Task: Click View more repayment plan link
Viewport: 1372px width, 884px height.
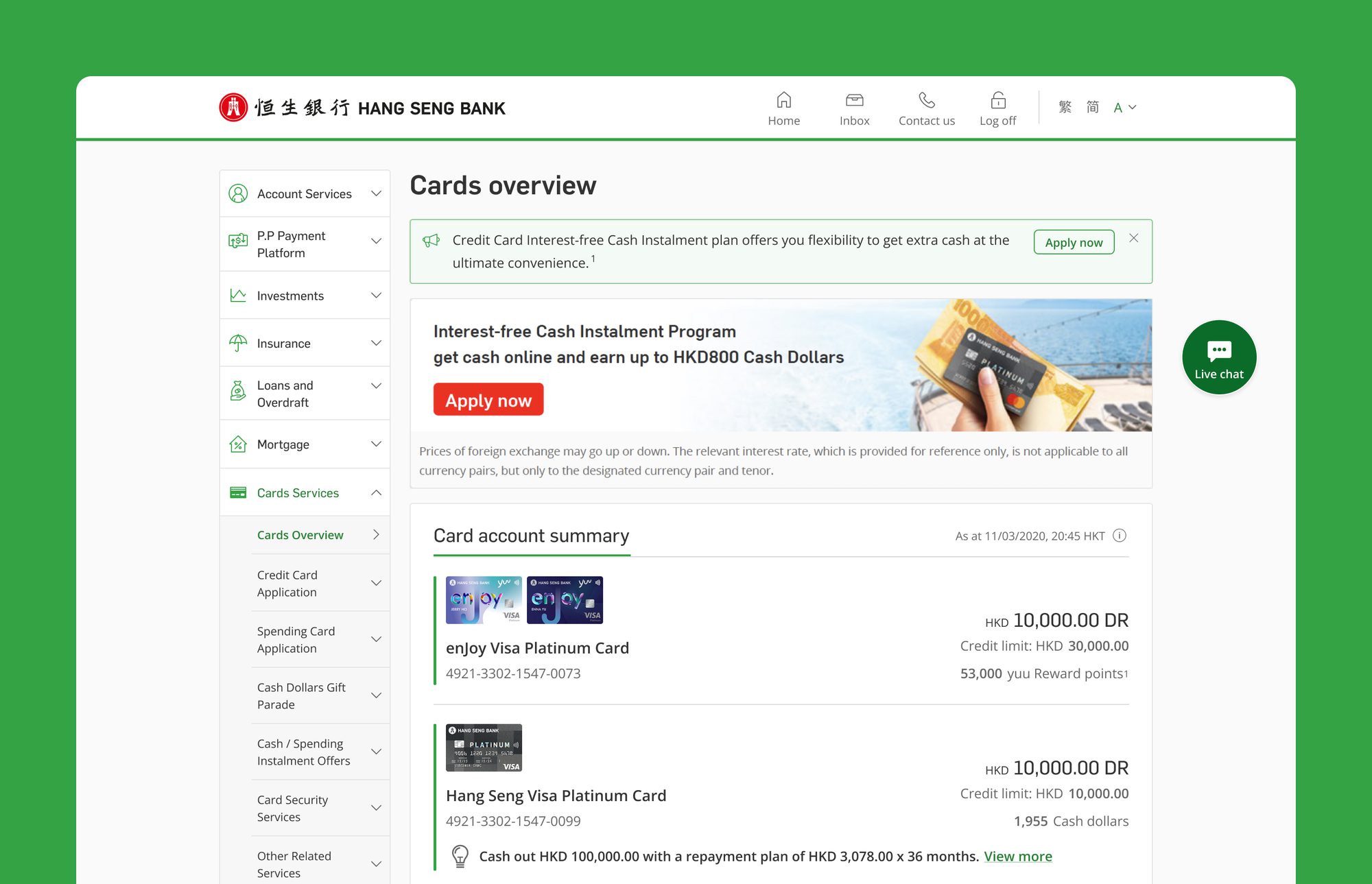Action: 1018,856
